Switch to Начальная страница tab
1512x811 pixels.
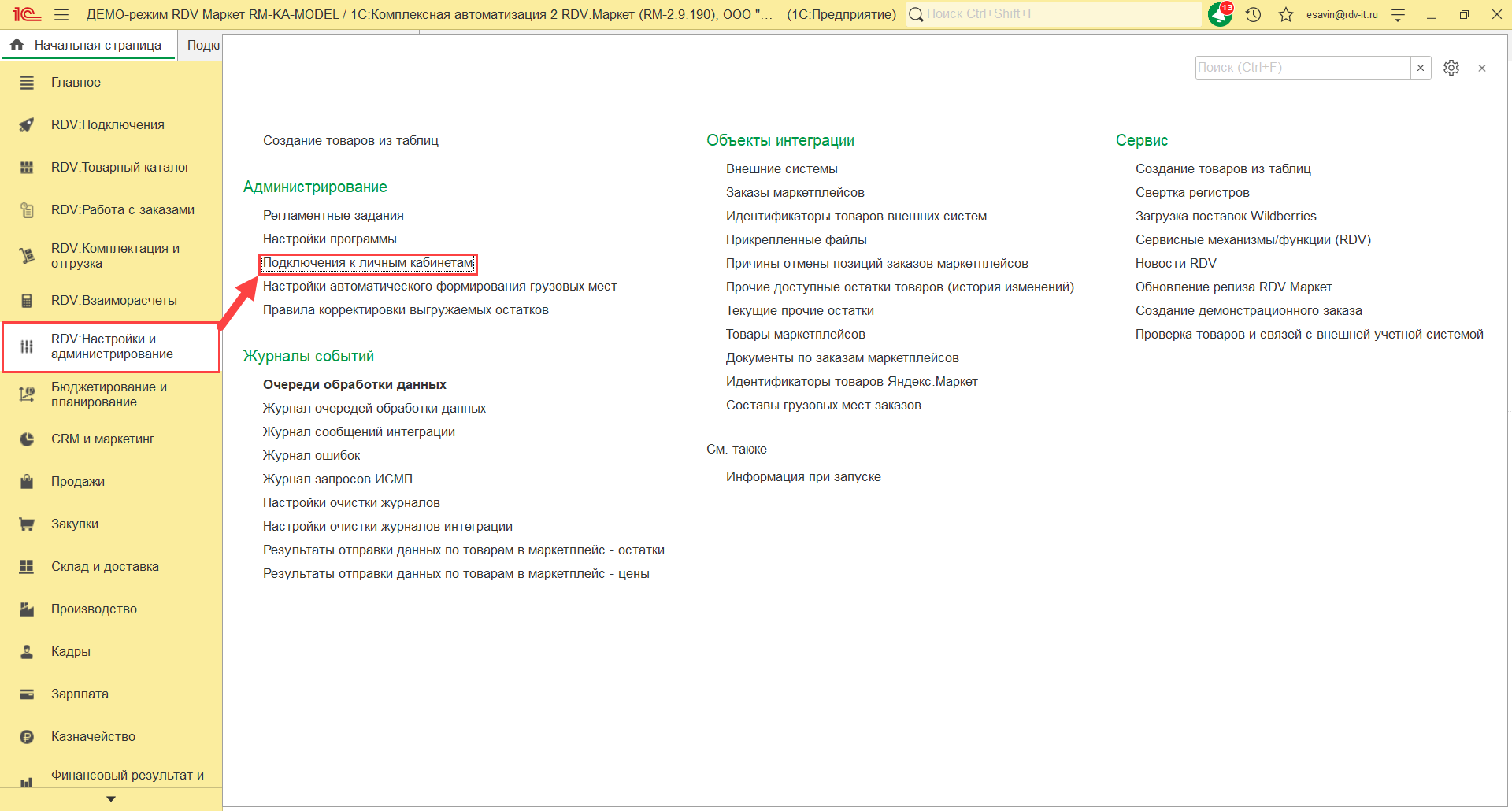pos(89,45)
